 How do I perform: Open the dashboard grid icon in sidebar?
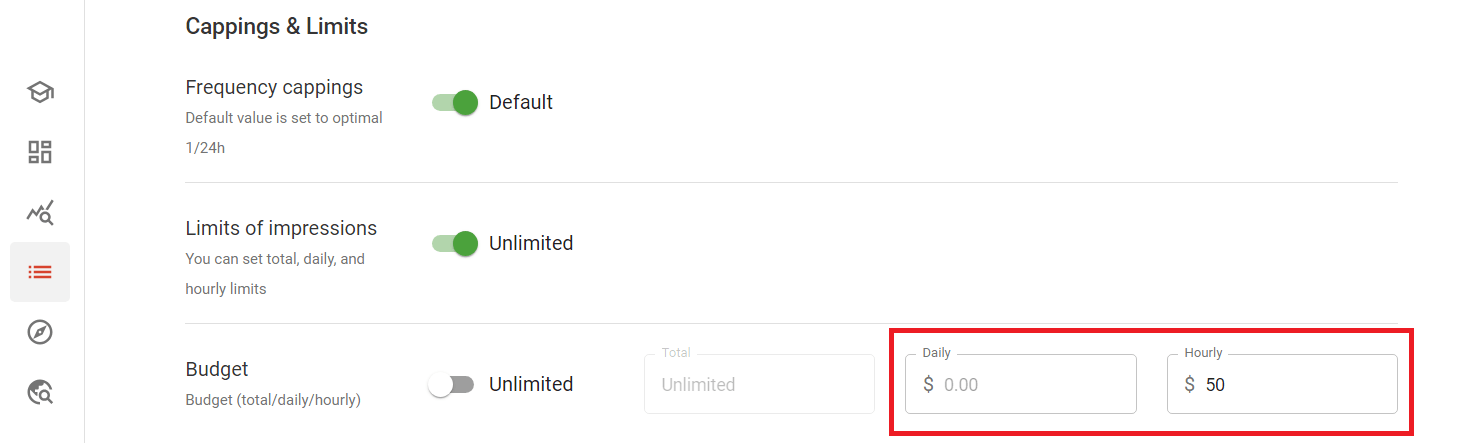[x=40, y=152]
